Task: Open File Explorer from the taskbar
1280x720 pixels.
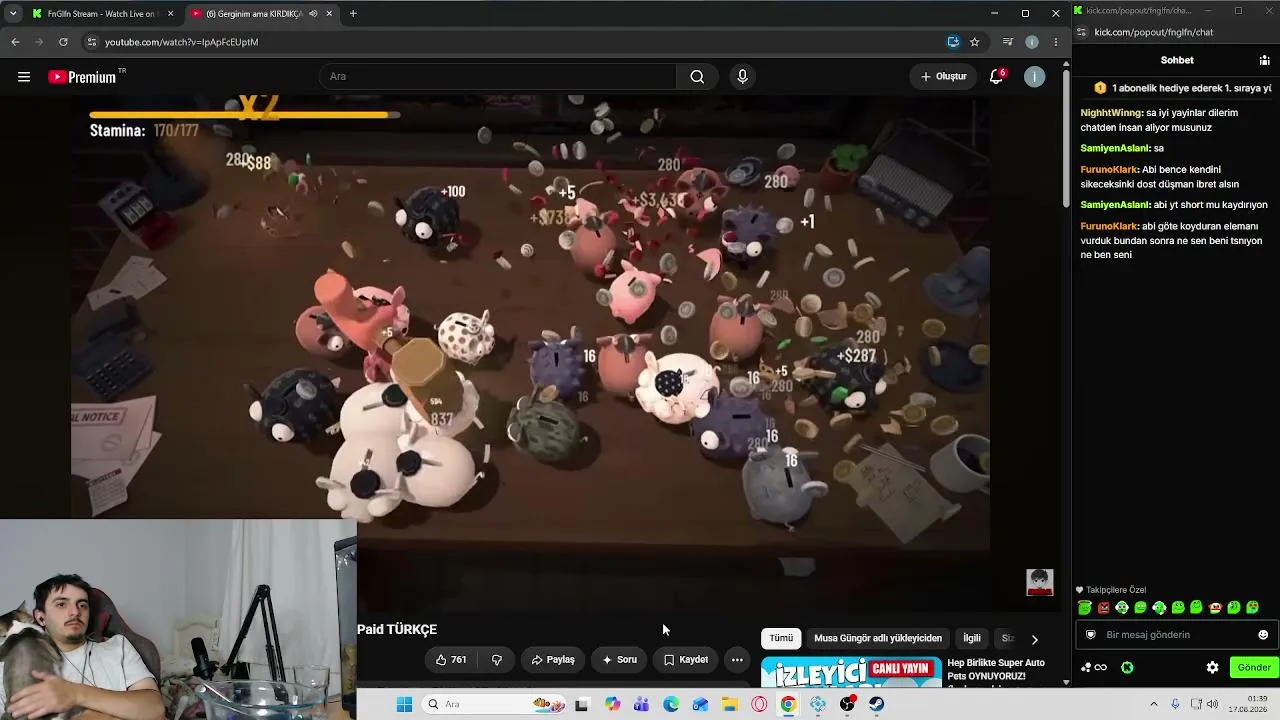Action: [729, 705]
